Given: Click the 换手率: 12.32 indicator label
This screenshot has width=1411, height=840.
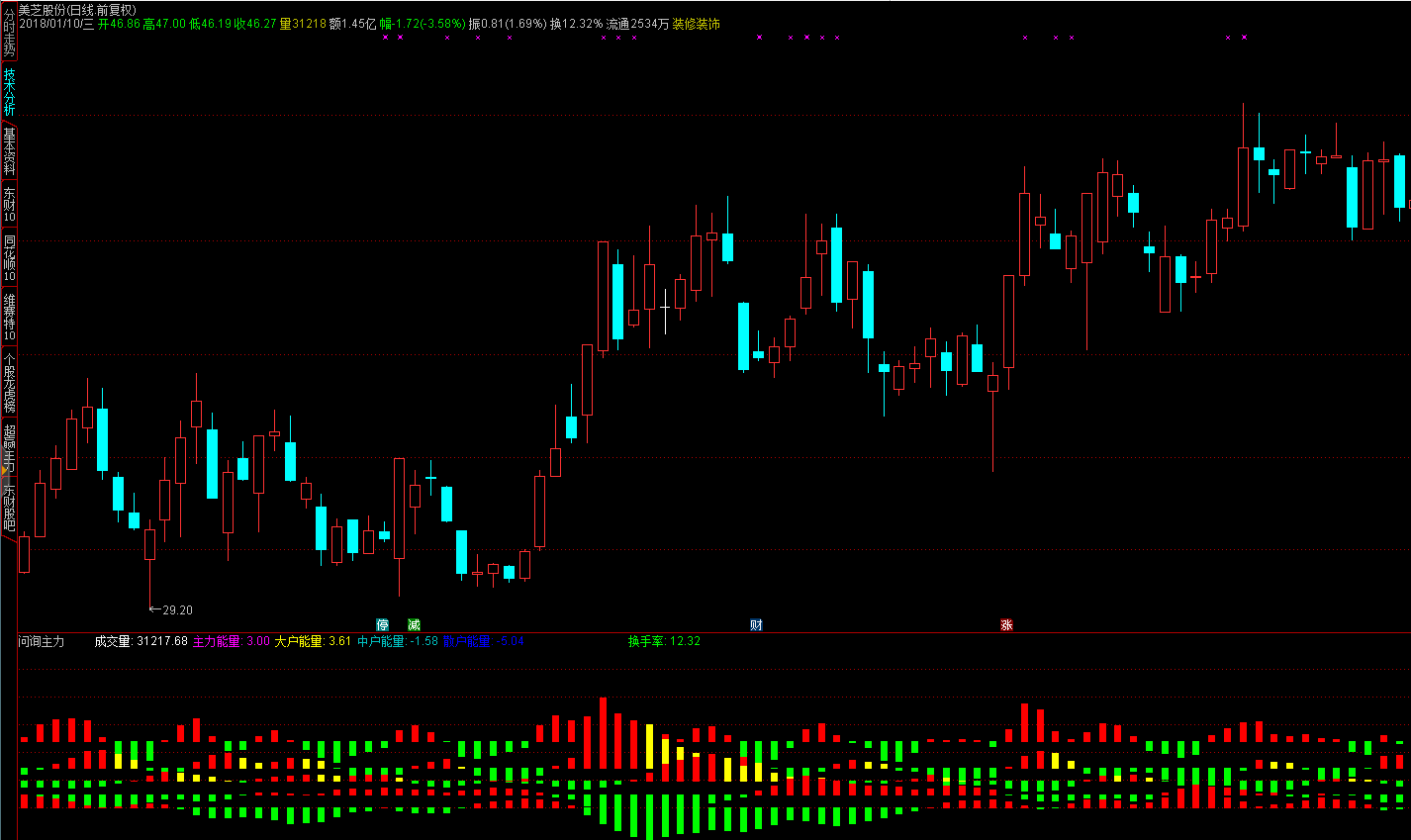Looking at the screenshot, I should point(664,641).
